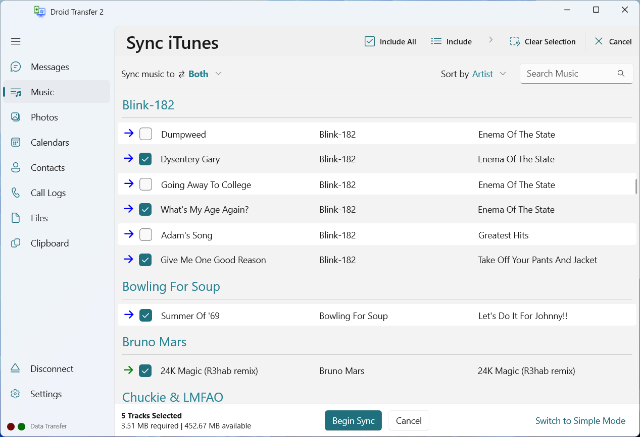640x437 pixels.
Task: Open the Calendars section
Action: [x=56, y=142]
